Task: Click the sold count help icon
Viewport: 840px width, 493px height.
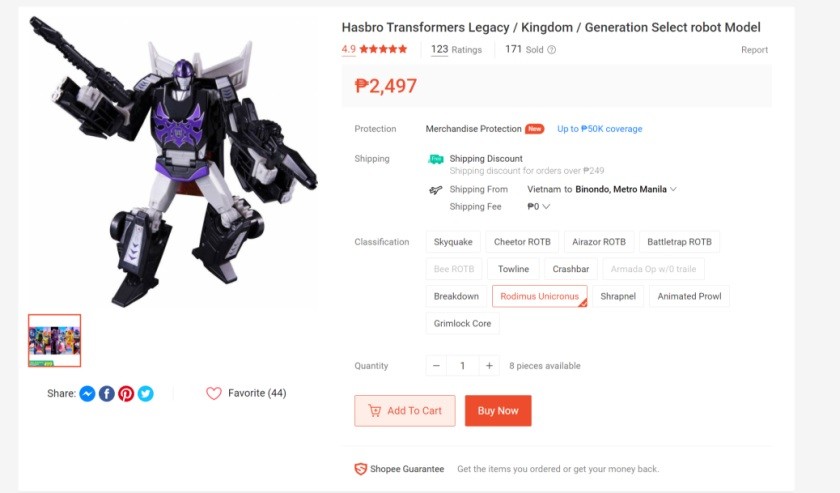Action: [x=552, y=50]
